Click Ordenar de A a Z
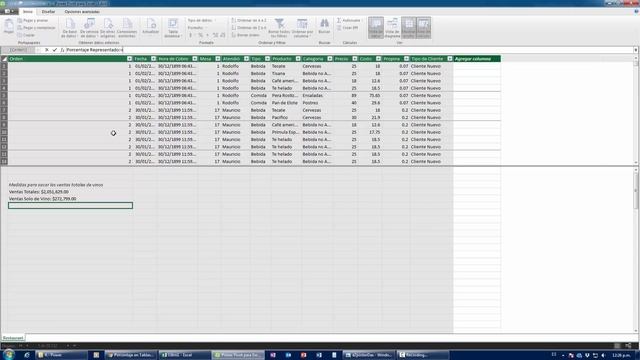This screenshot has height=360, width=640. click(x=249, y=20)
